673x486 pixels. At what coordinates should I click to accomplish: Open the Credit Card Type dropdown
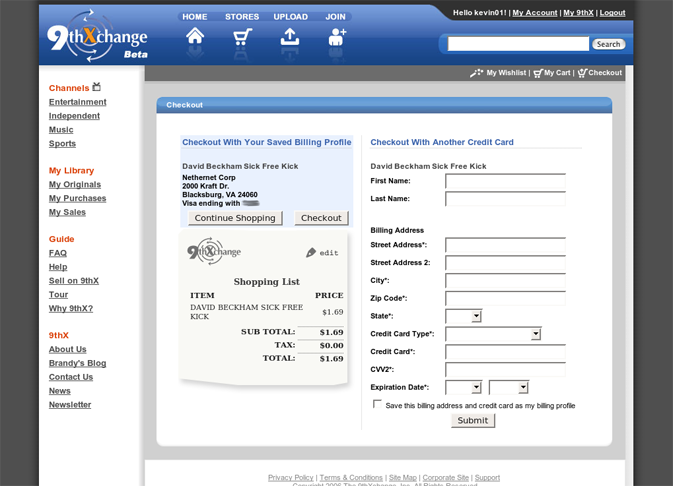point(493,334)
